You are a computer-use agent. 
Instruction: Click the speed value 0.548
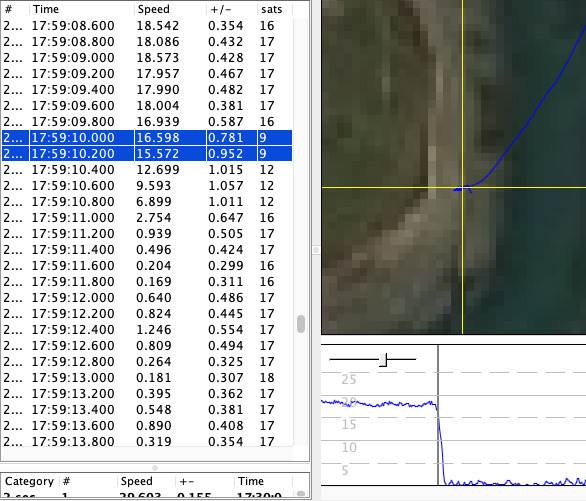pyautogui.click(x=154, y=410)
